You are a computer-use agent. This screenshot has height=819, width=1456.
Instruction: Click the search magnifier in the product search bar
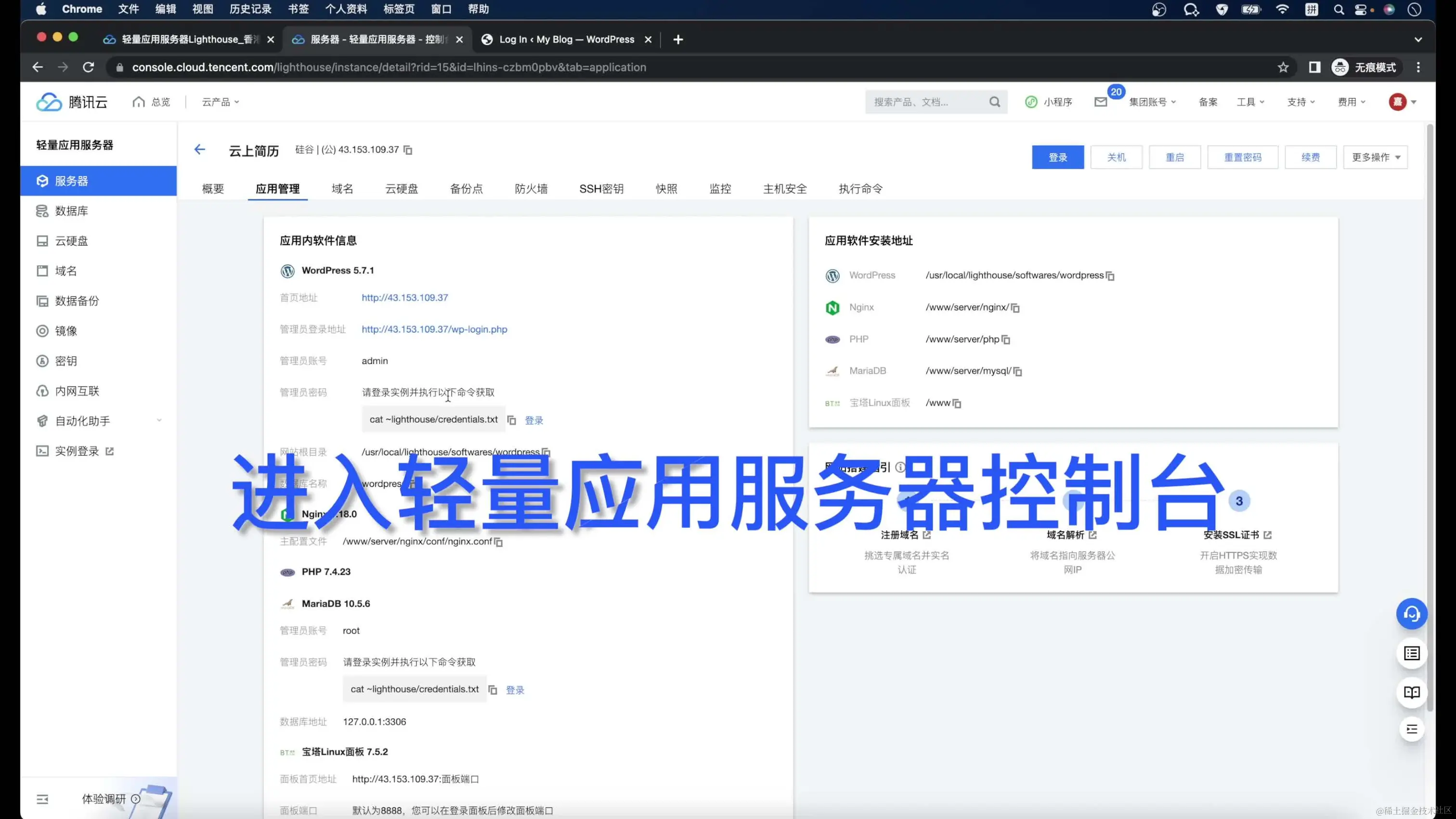pos(995,102)
